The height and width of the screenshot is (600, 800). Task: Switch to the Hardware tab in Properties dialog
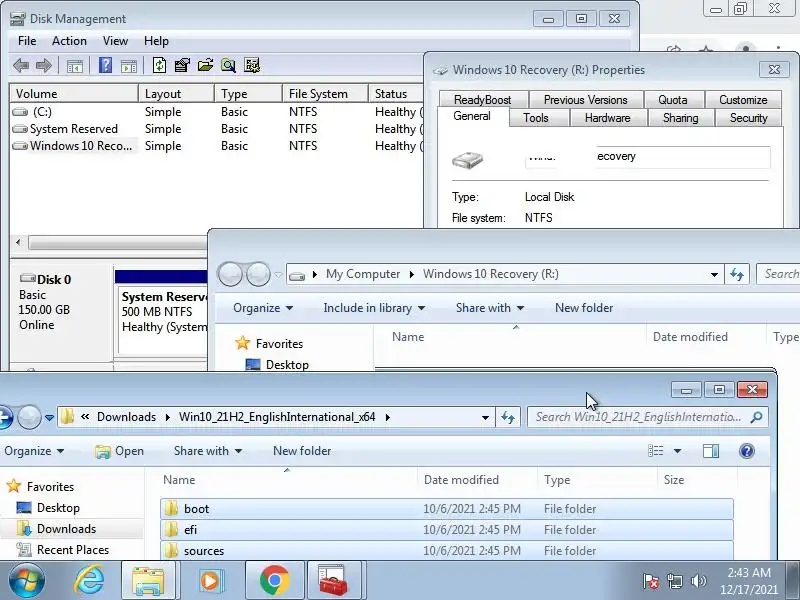click(x=608, y=118)
